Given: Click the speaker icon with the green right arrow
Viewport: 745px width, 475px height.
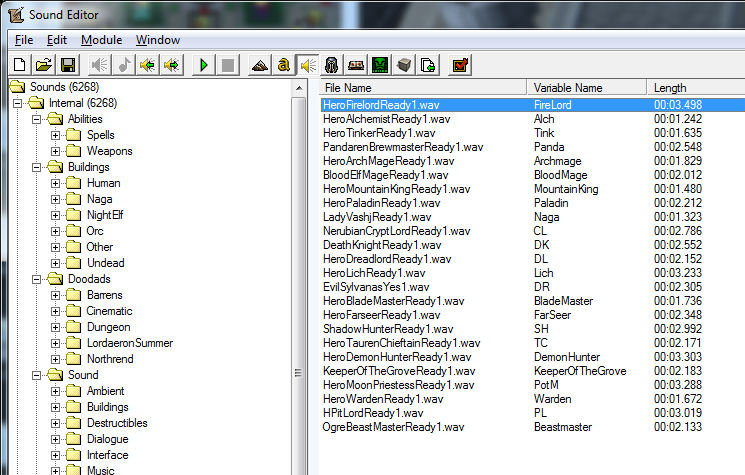Looking at the screenshot, I should pos(172,65).
